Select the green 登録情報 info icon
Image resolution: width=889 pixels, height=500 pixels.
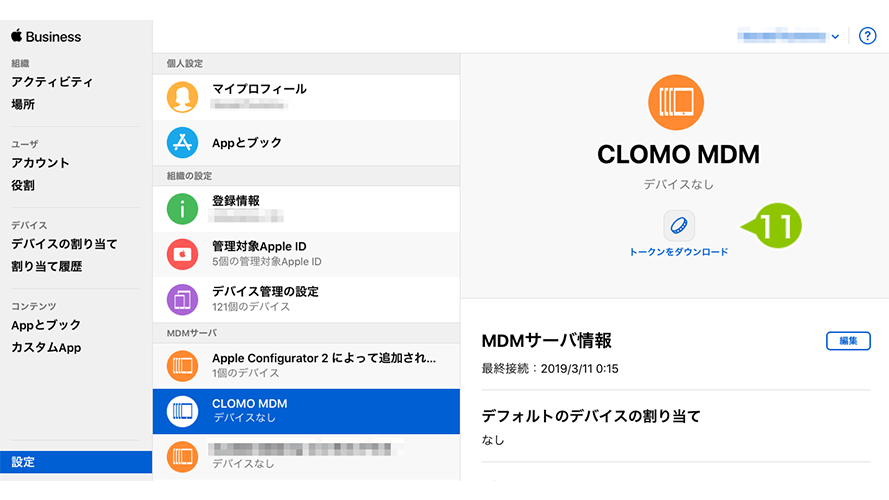pos(182,209)
